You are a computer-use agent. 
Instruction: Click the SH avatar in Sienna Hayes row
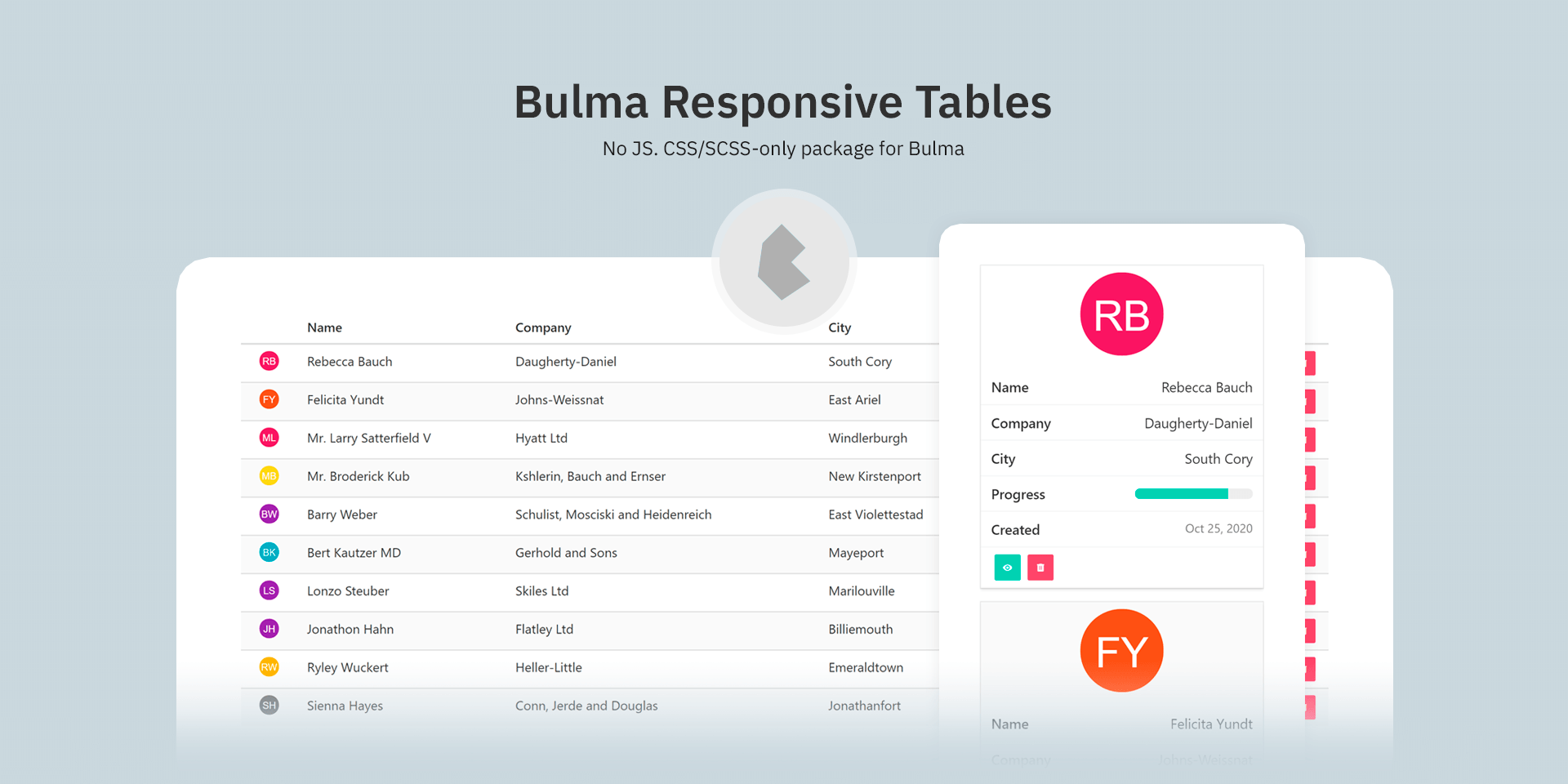click(269, 705)
